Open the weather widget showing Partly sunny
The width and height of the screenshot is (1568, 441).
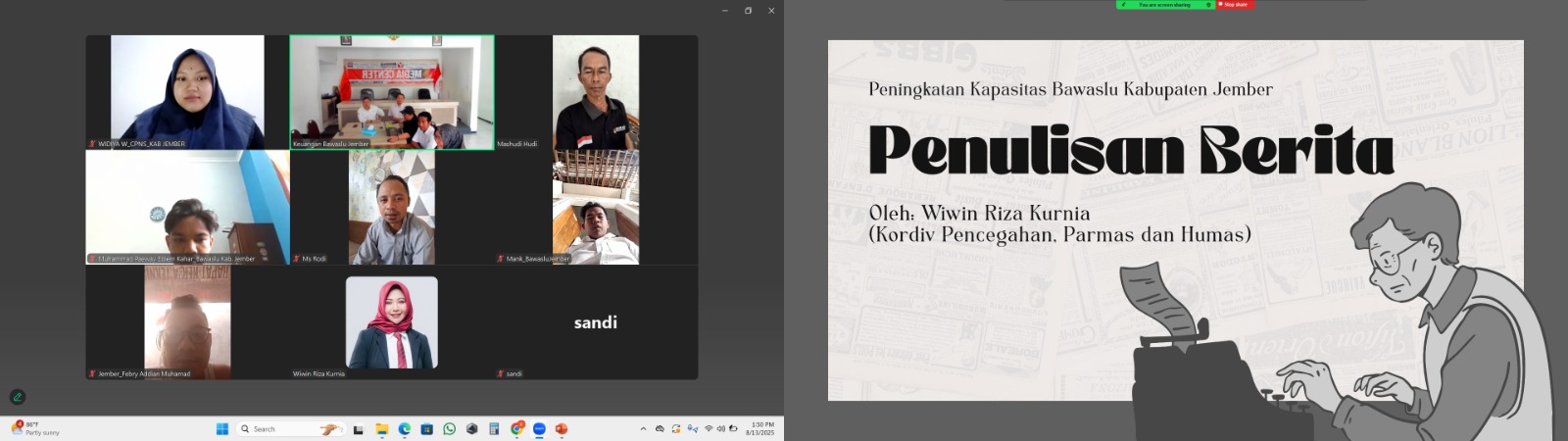click(35, 428)
